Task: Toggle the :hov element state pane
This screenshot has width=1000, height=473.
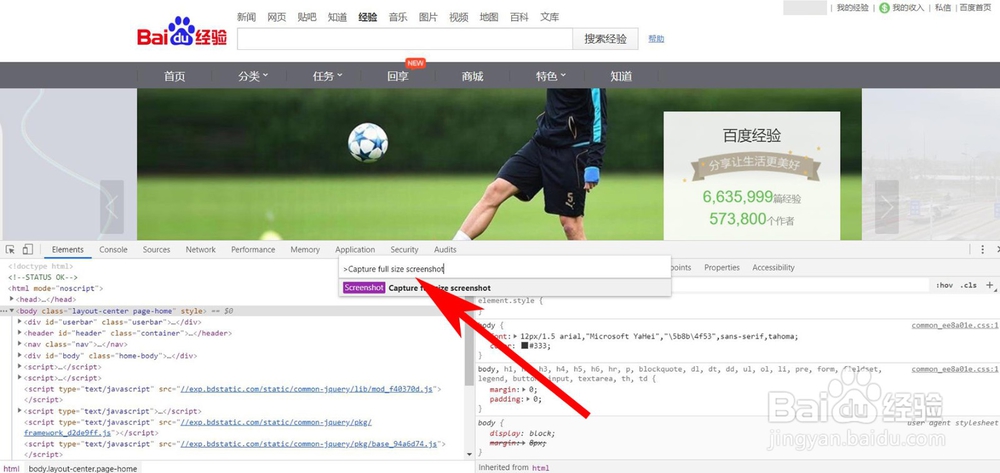Action: [945, 285]
